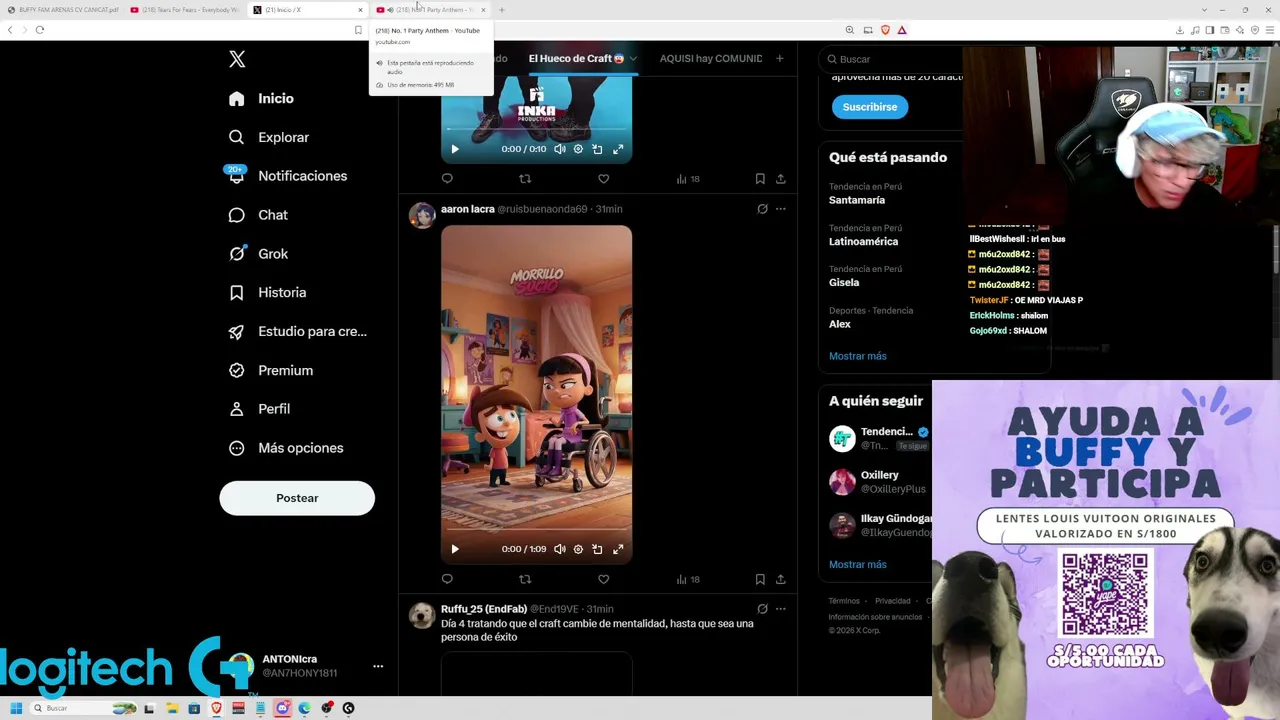Show more trends under Qué está pasando
1280x720 pixels.
858,356
